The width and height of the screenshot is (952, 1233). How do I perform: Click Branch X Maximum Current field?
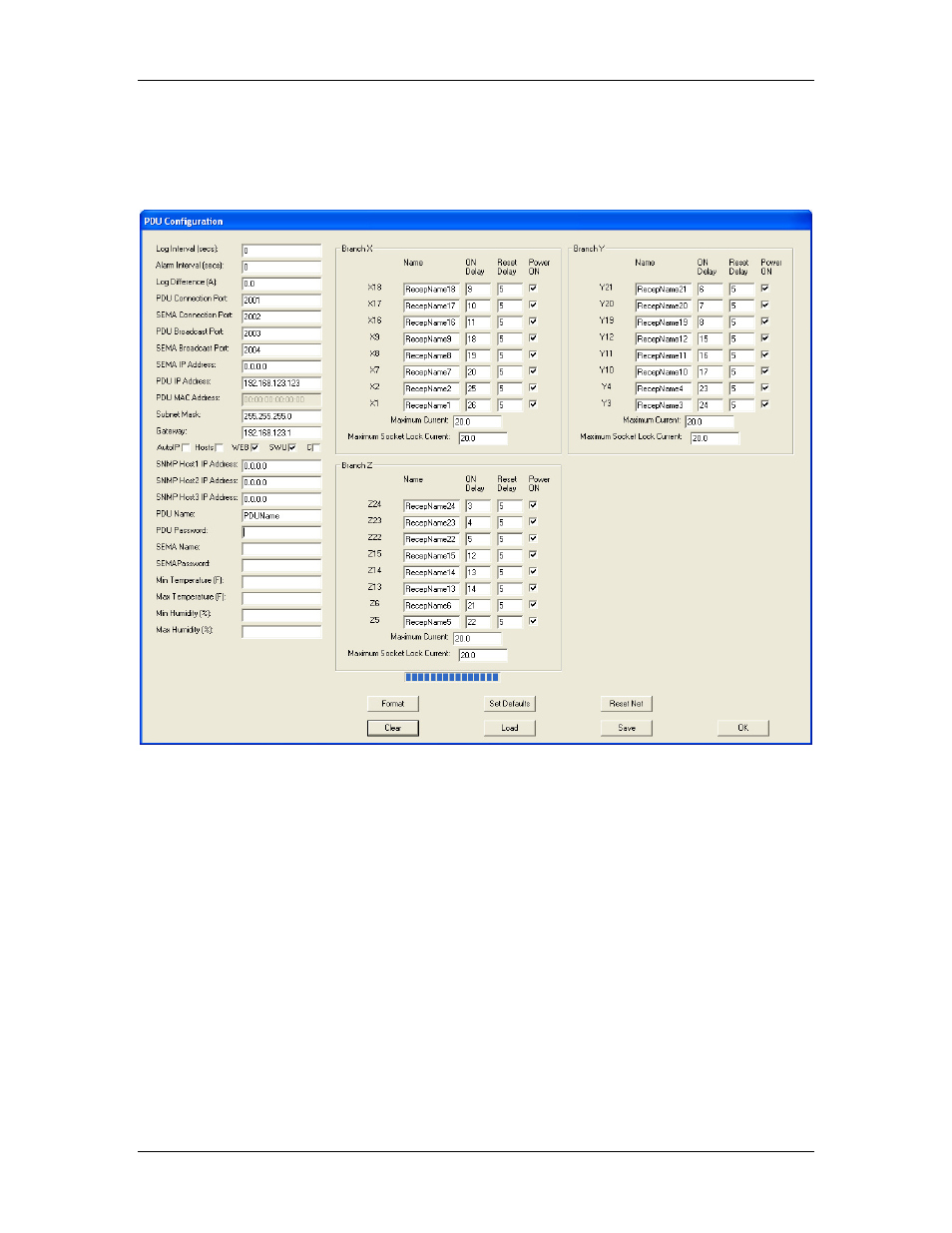coord(477,421)
